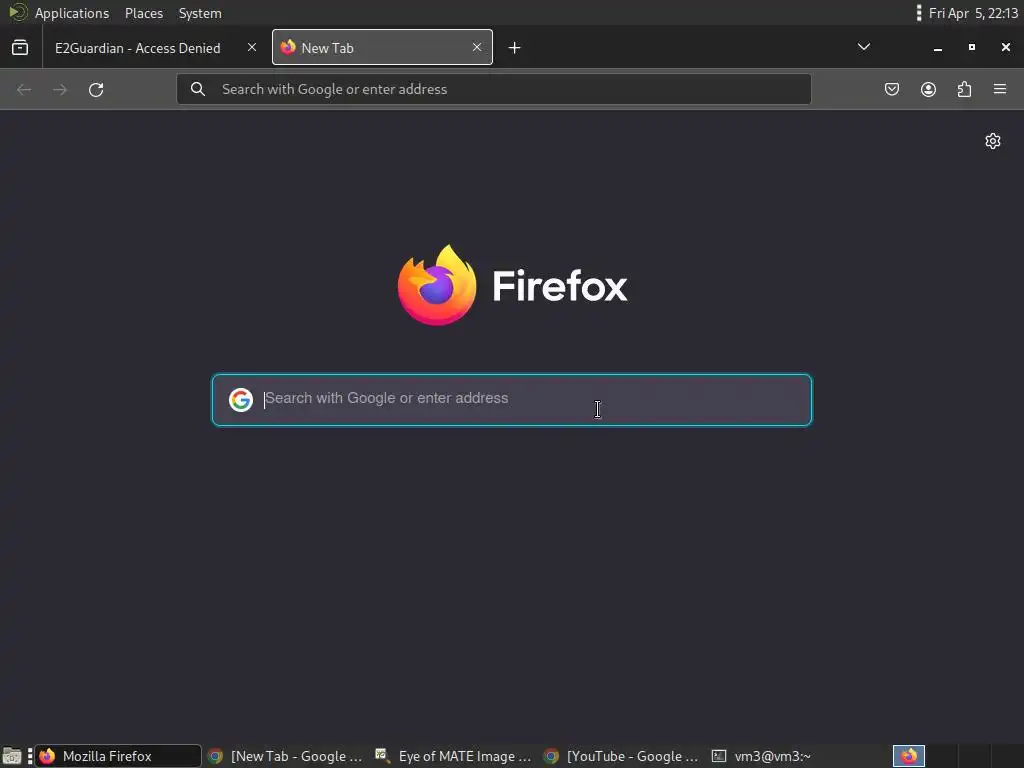Viewport: 1024px width, 768px height.
Task: Open Firefox View tab overview icon
Action: (x=20, y=48)
